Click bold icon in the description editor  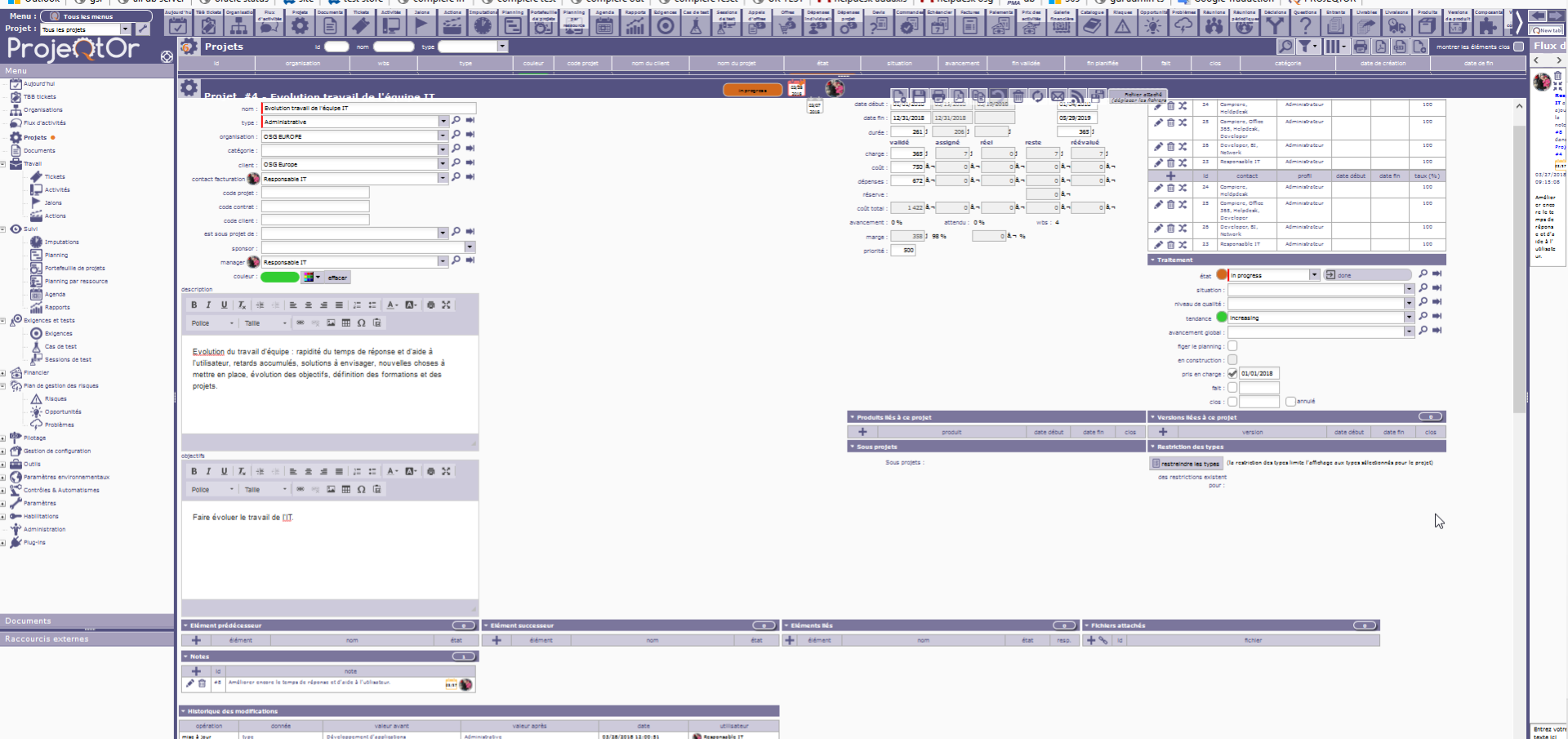click(x=194, y=305)
